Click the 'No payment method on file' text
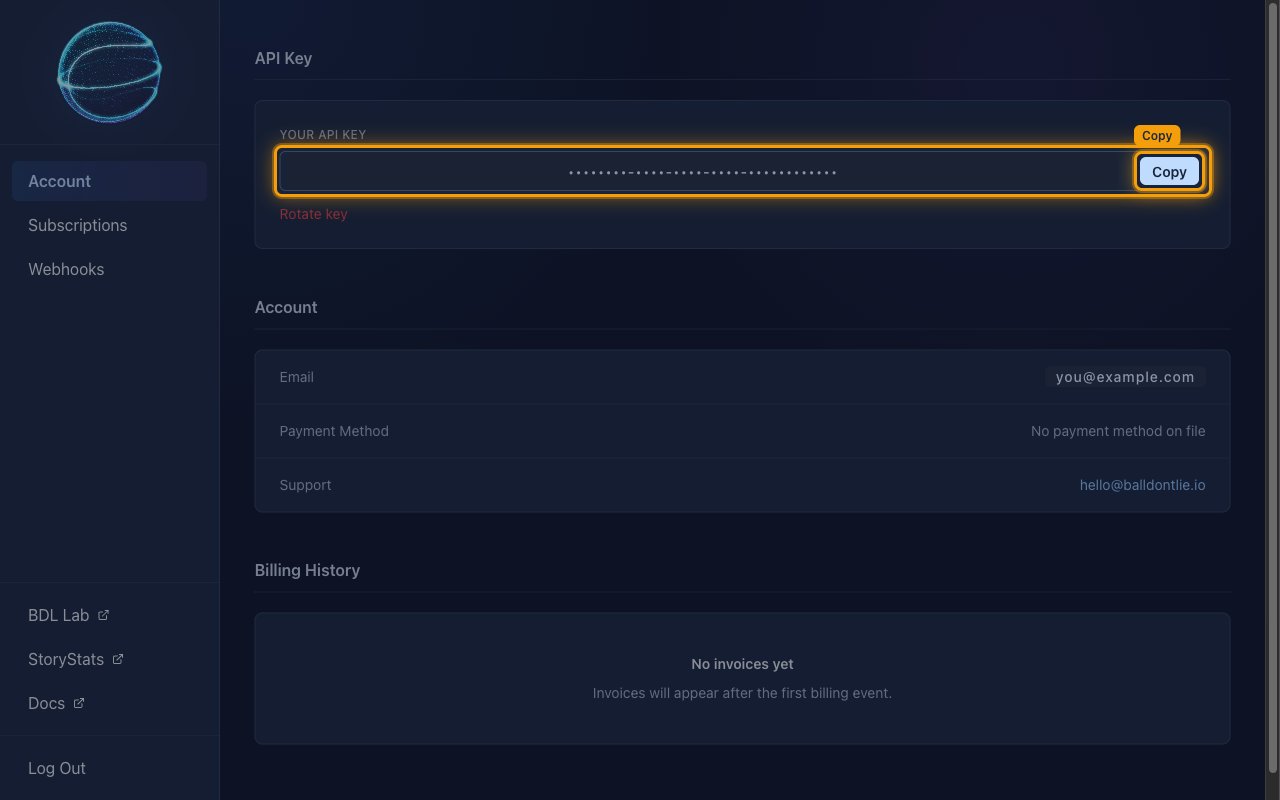This screenshot has height=800, width=1280. (1118, 431)
